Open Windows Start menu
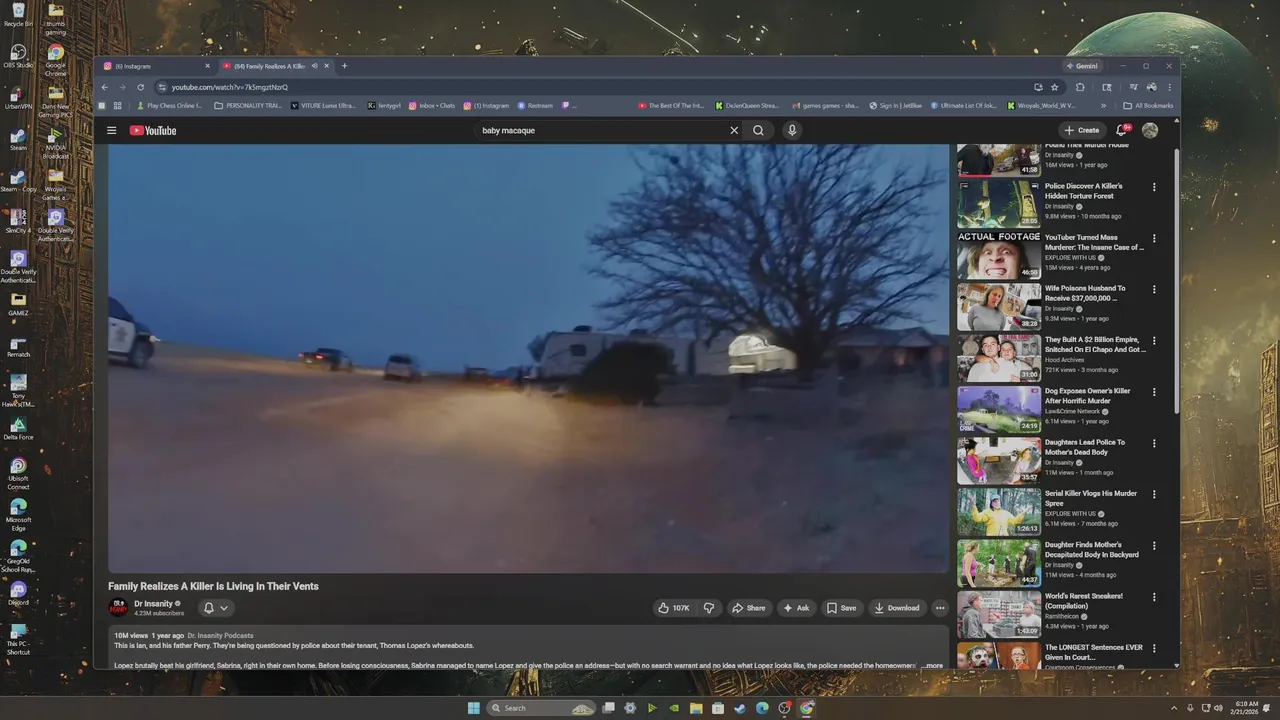The image size is (1280, 720). coord(473,708)
